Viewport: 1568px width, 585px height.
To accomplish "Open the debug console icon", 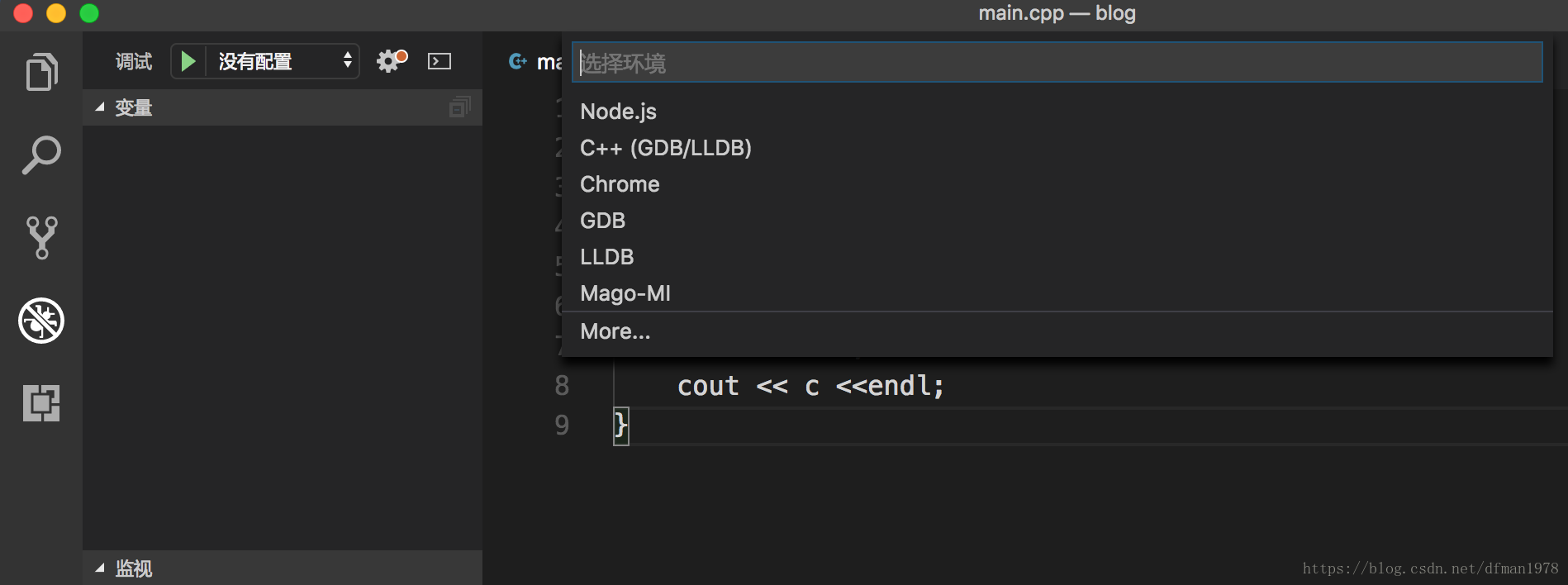I will [x=440, y=61].
